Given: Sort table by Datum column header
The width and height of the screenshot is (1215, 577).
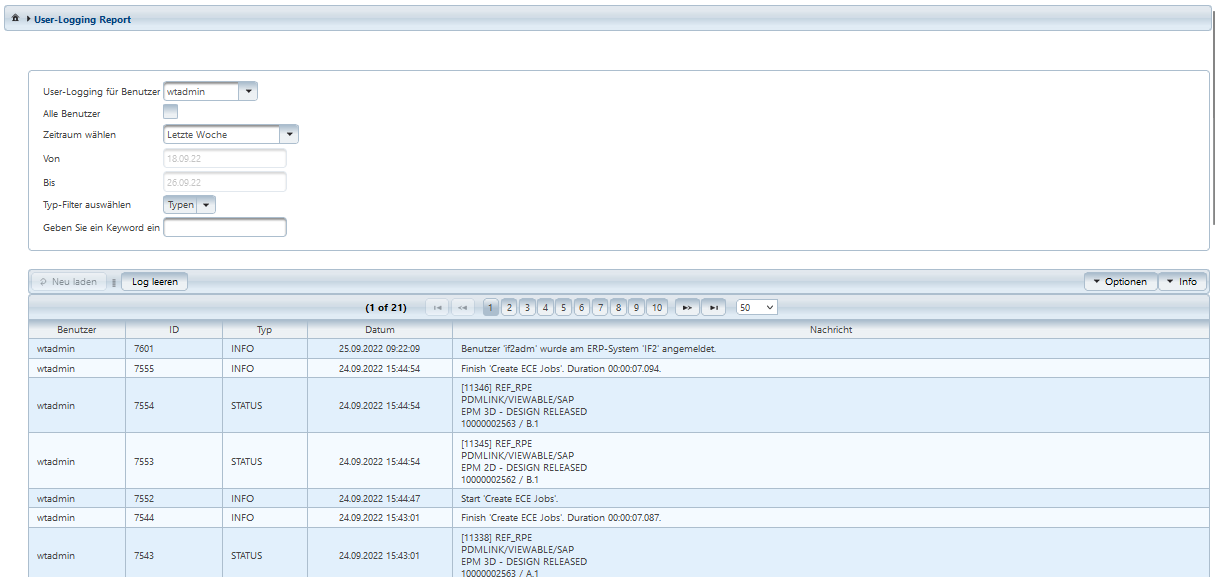Looking at the screenshot, I should [379, 329].
